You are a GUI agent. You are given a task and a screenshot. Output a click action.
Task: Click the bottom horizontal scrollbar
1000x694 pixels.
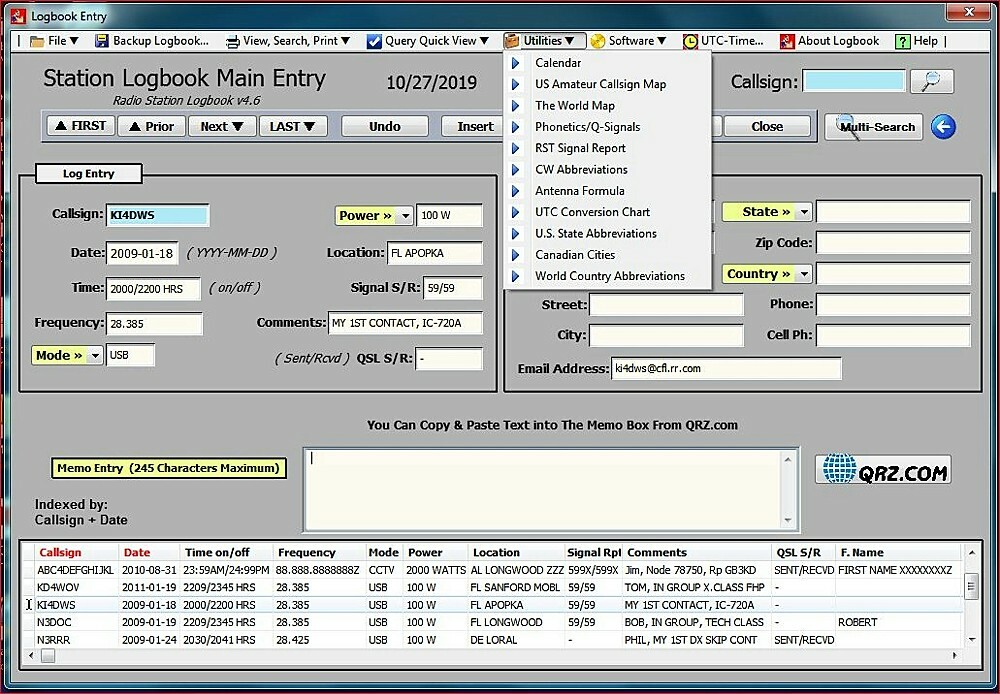(500, 656)
